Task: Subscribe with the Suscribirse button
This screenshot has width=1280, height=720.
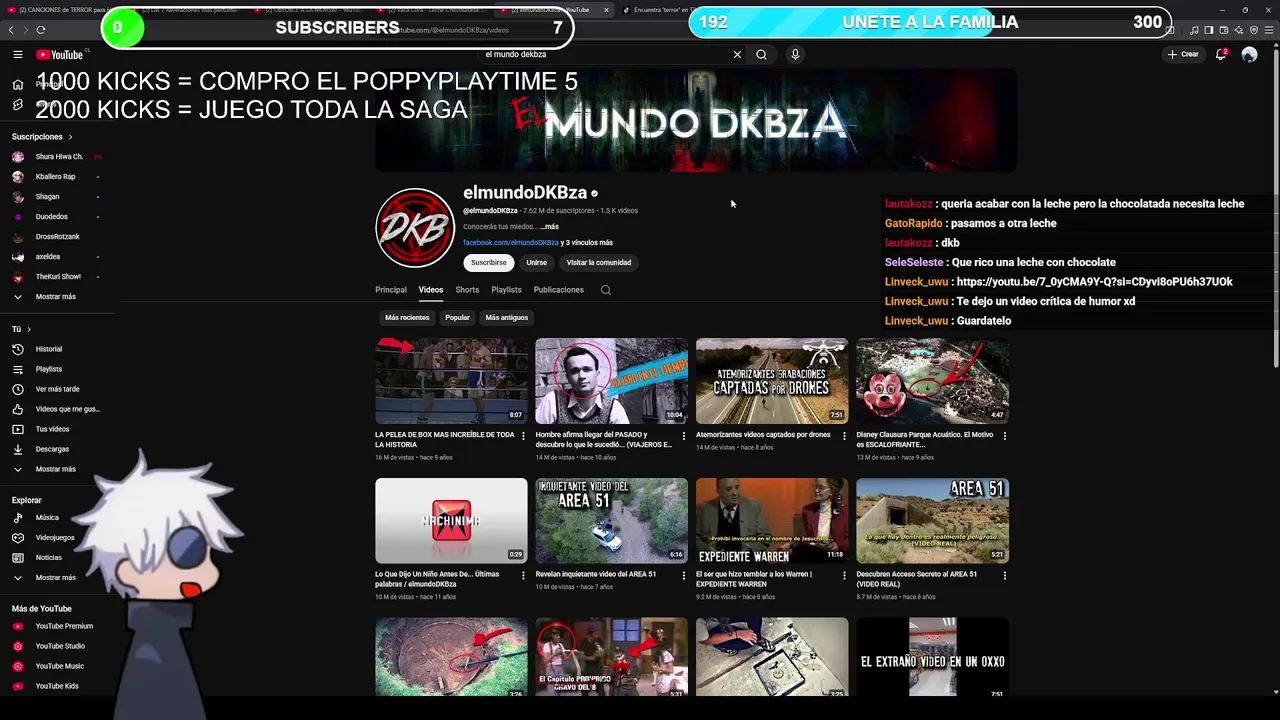Action: click(x=489, y=263)
